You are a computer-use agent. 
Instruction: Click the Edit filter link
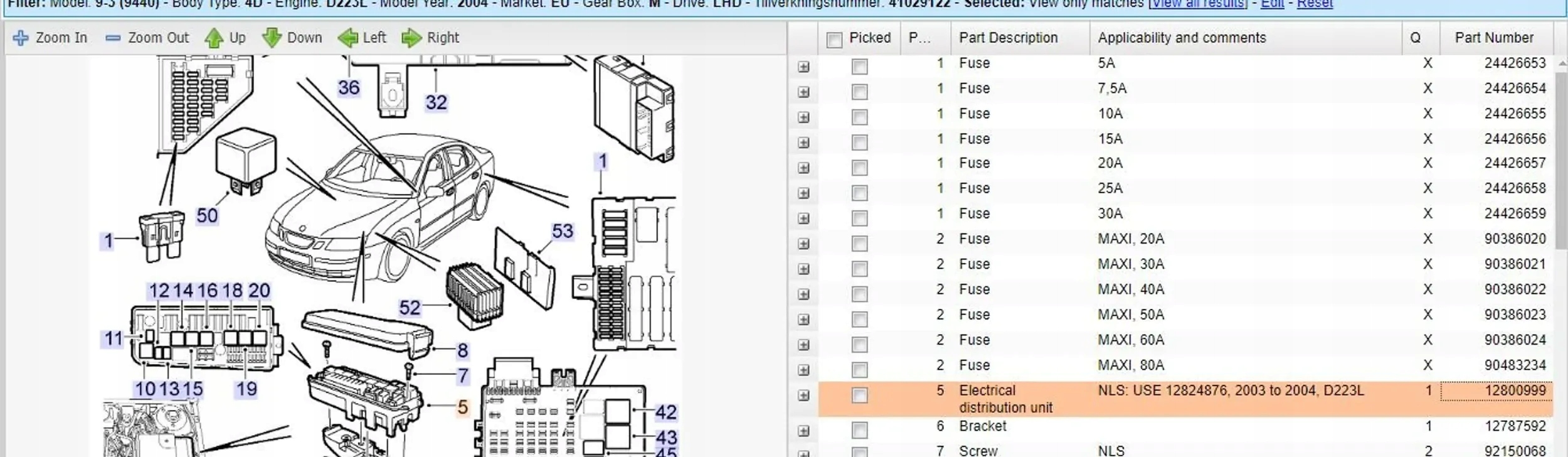1272,4
